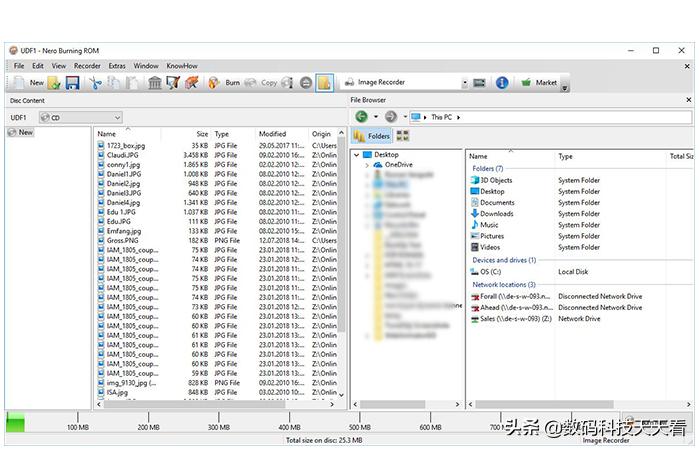Screen dimensions: 700x450
Task: Click the Folders (7) group header
Action: tap(488, 169)
